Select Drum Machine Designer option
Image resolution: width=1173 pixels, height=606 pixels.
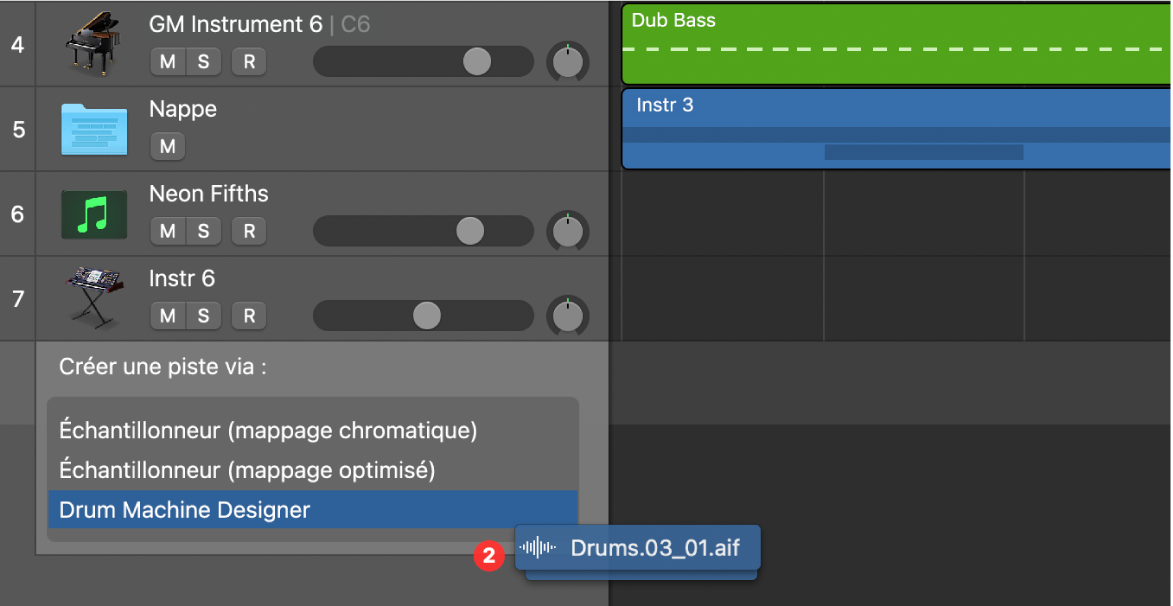[185, 510]
